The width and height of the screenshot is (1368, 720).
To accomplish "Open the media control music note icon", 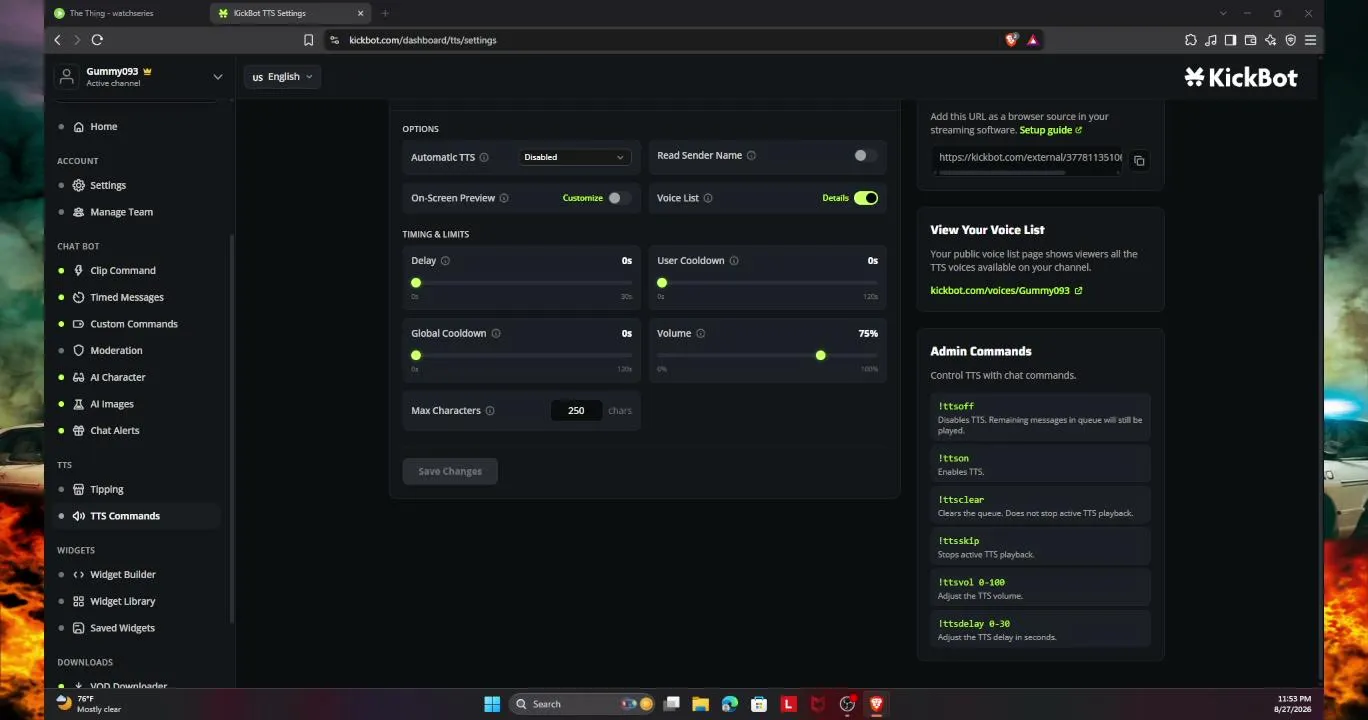I will click(x=1210, y=40).
